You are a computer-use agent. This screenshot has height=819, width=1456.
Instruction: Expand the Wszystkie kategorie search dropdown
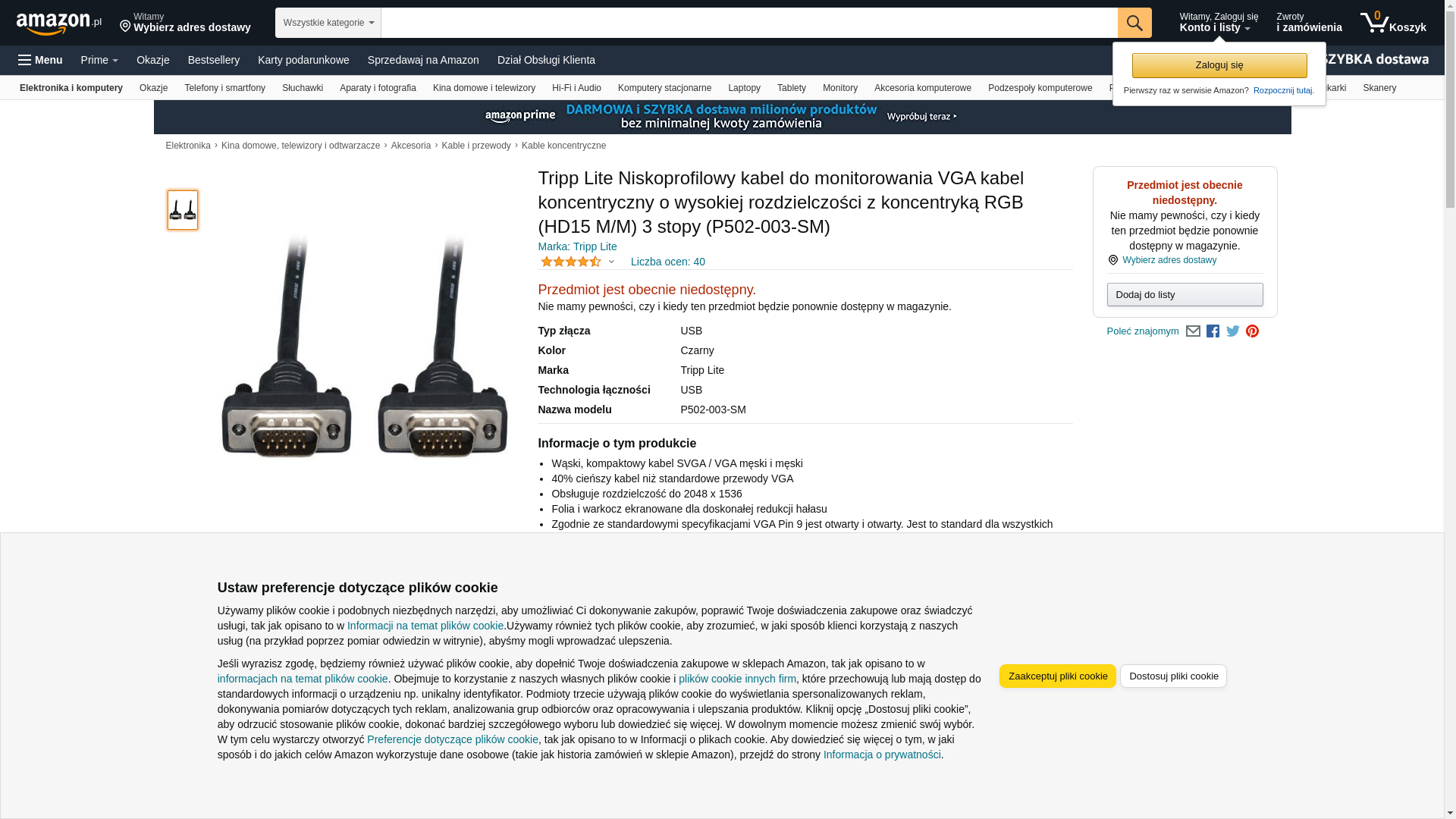(328, 23)
